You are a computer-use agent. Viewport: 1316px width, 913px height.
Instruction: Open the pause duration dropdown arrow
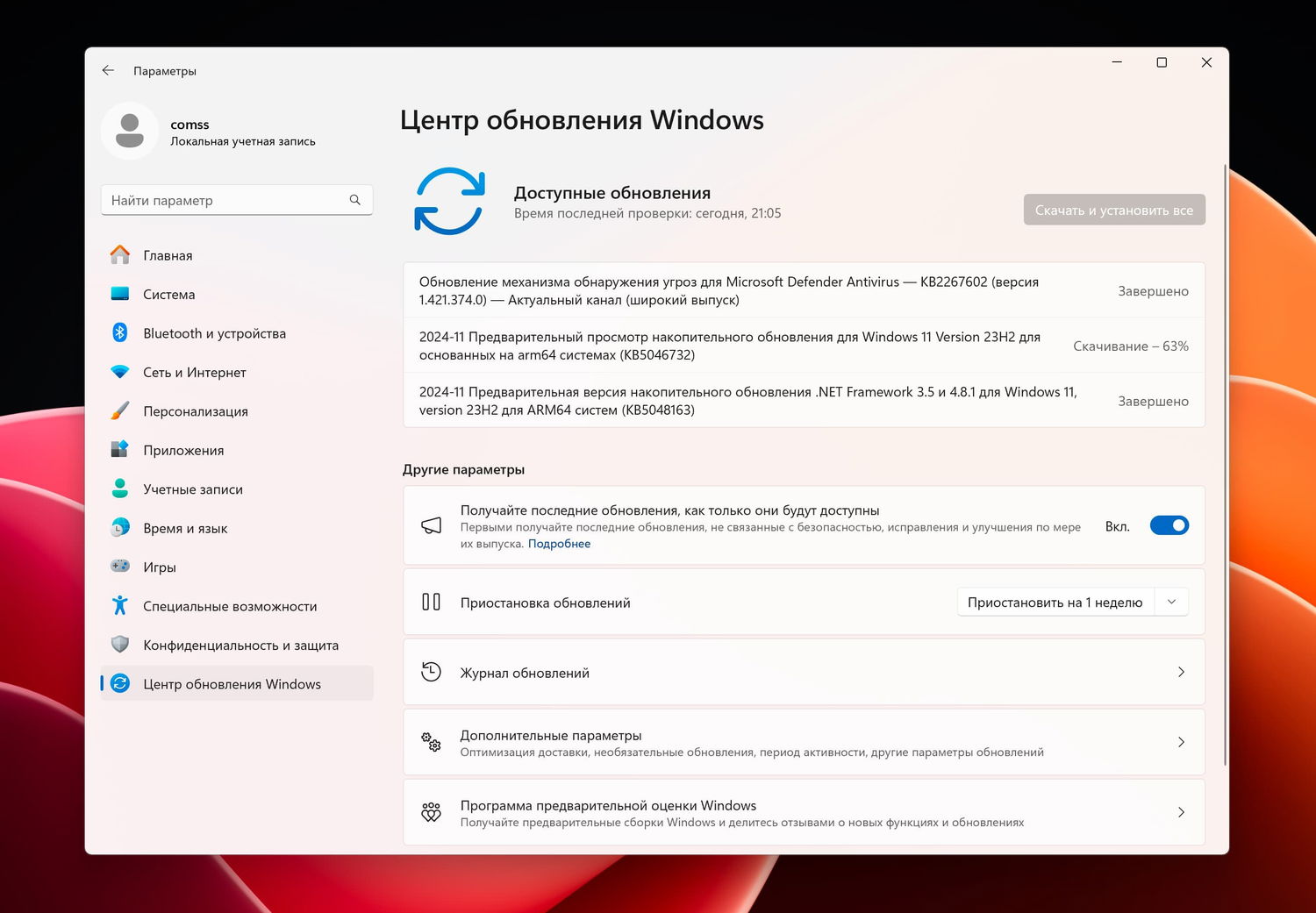click(x=1171, y=602)
